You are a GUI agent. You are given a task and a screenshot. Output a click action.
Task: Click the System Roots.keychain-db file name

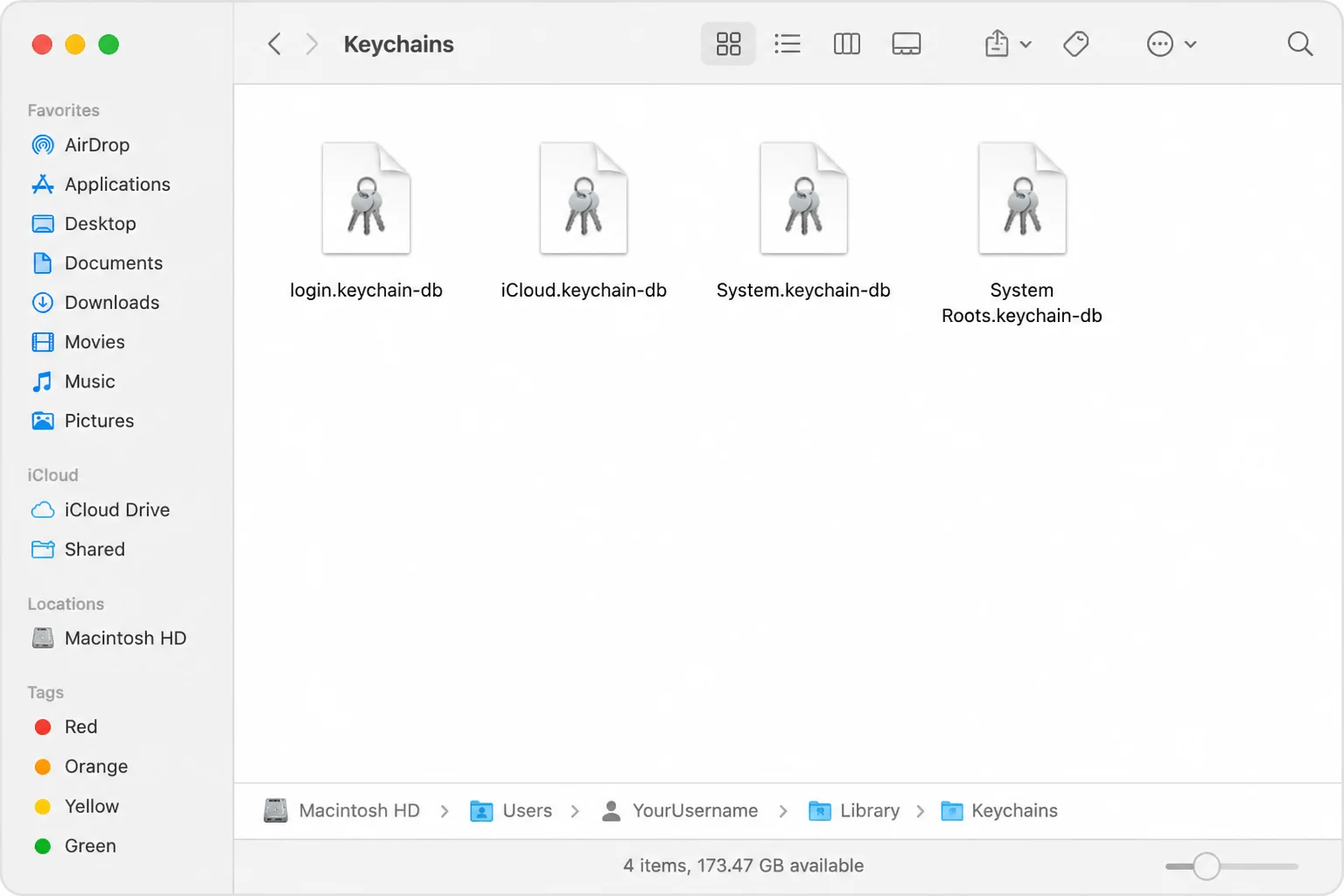click(x=1022, y=303)
